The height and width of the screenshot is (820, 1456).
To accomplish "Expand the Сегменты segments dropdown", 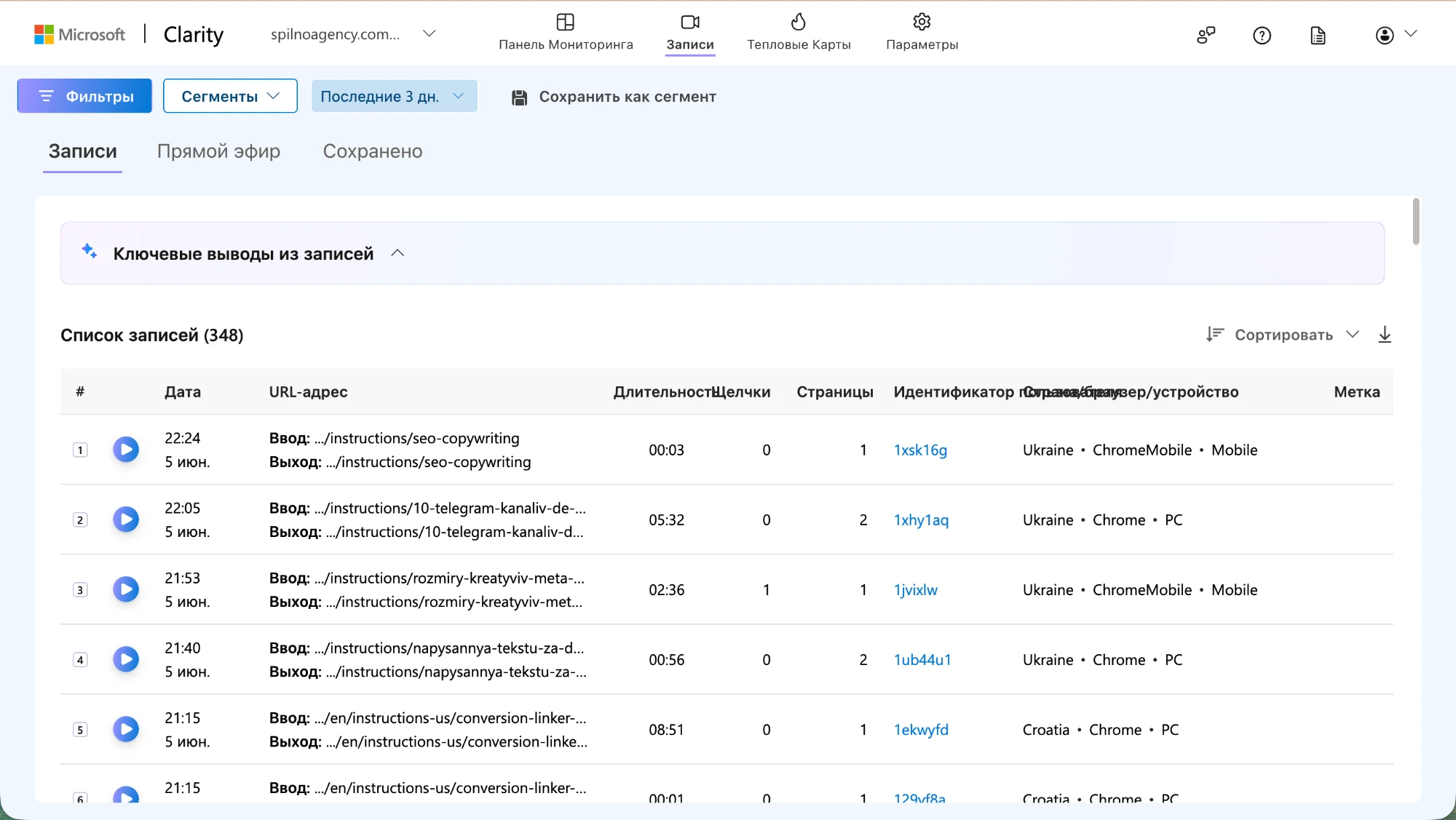I will point(230,96).
